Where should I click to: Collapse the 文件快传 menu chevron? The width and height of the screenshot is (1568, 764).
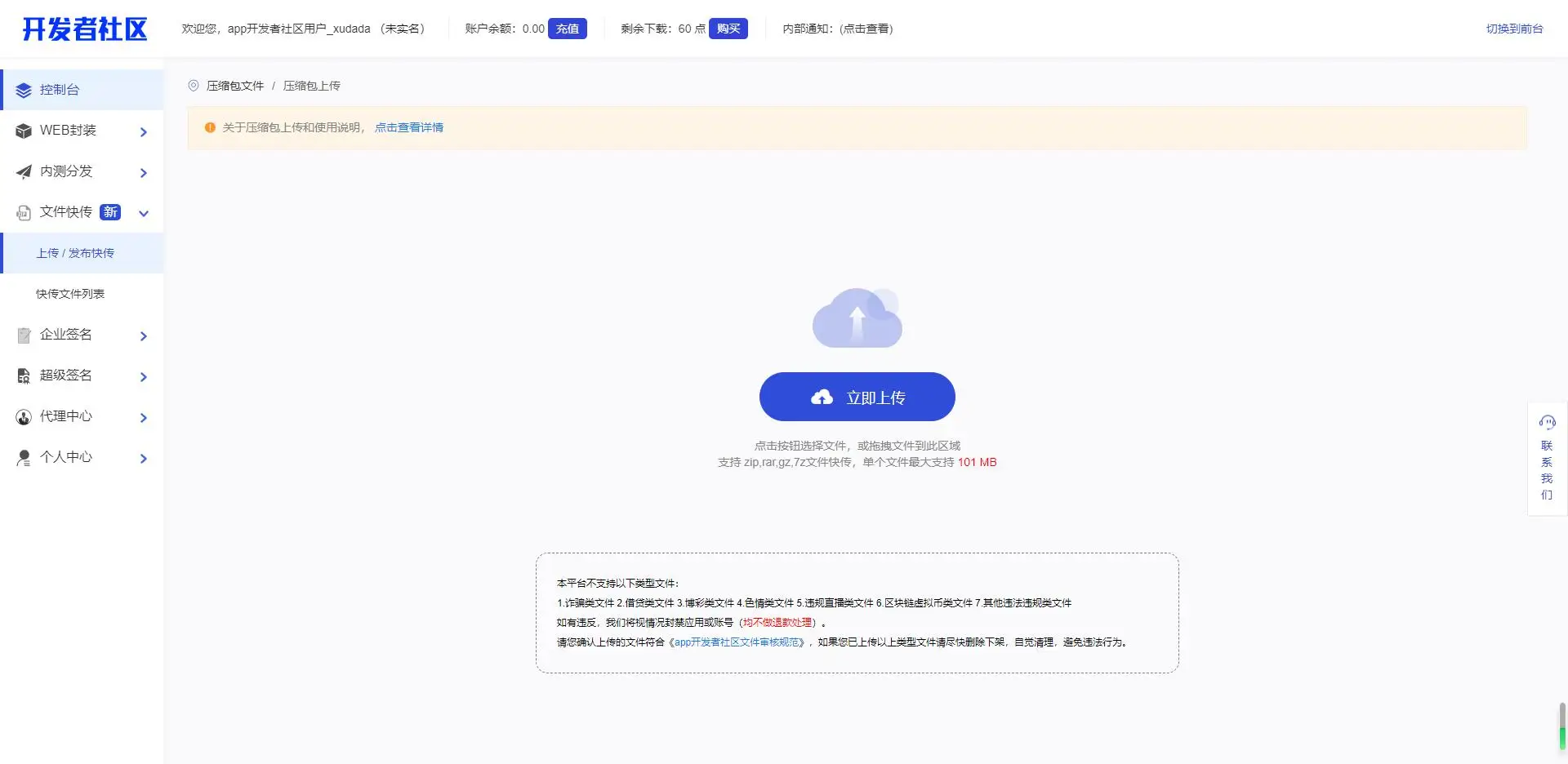click(x=144, y=214)
